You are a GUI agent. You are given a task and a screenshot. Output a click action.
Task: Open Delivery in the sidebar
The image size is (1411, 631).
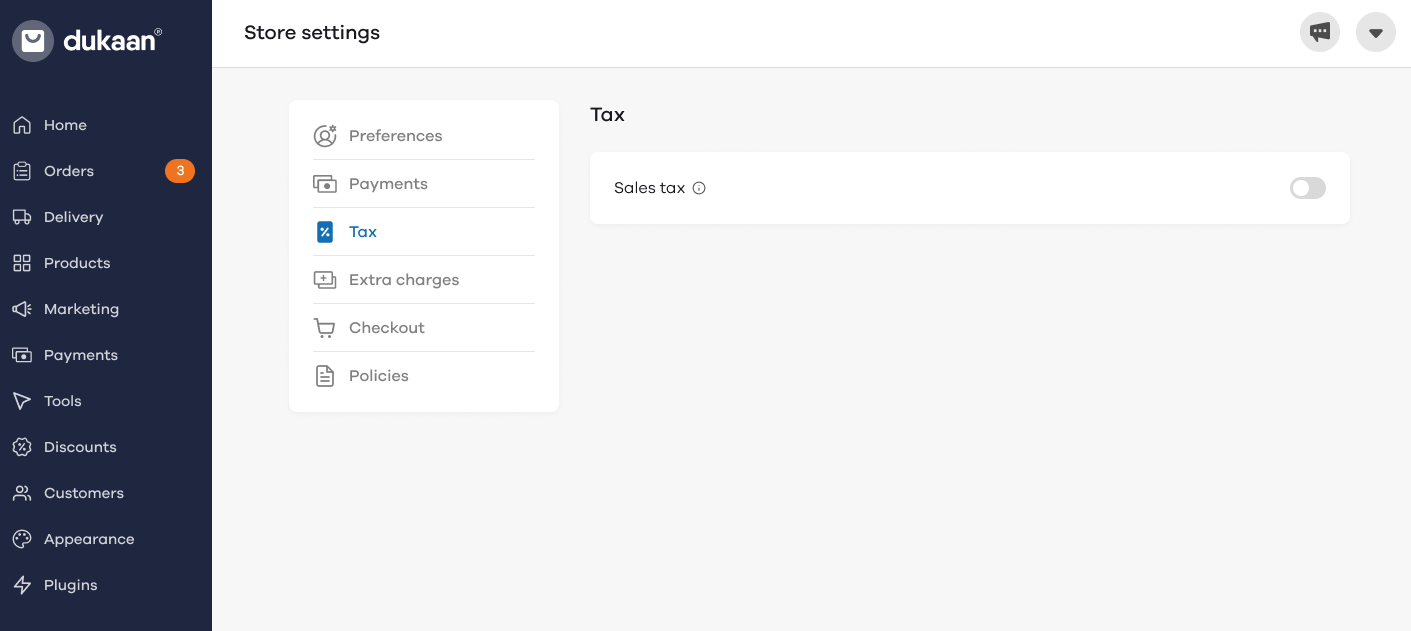tap(73, 217)
